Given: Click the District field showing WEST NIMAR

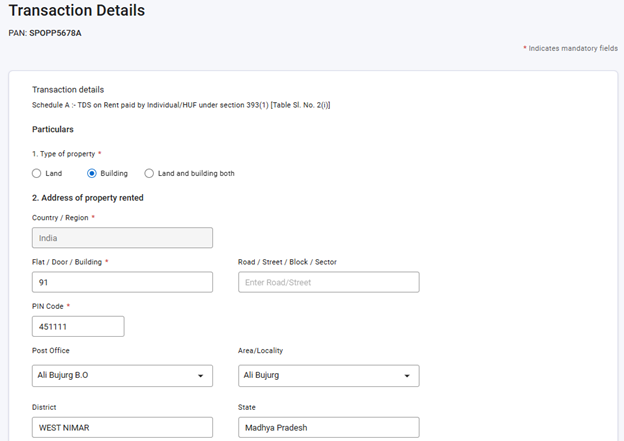Looking at the screenshot, I should (x=122, y=428).
